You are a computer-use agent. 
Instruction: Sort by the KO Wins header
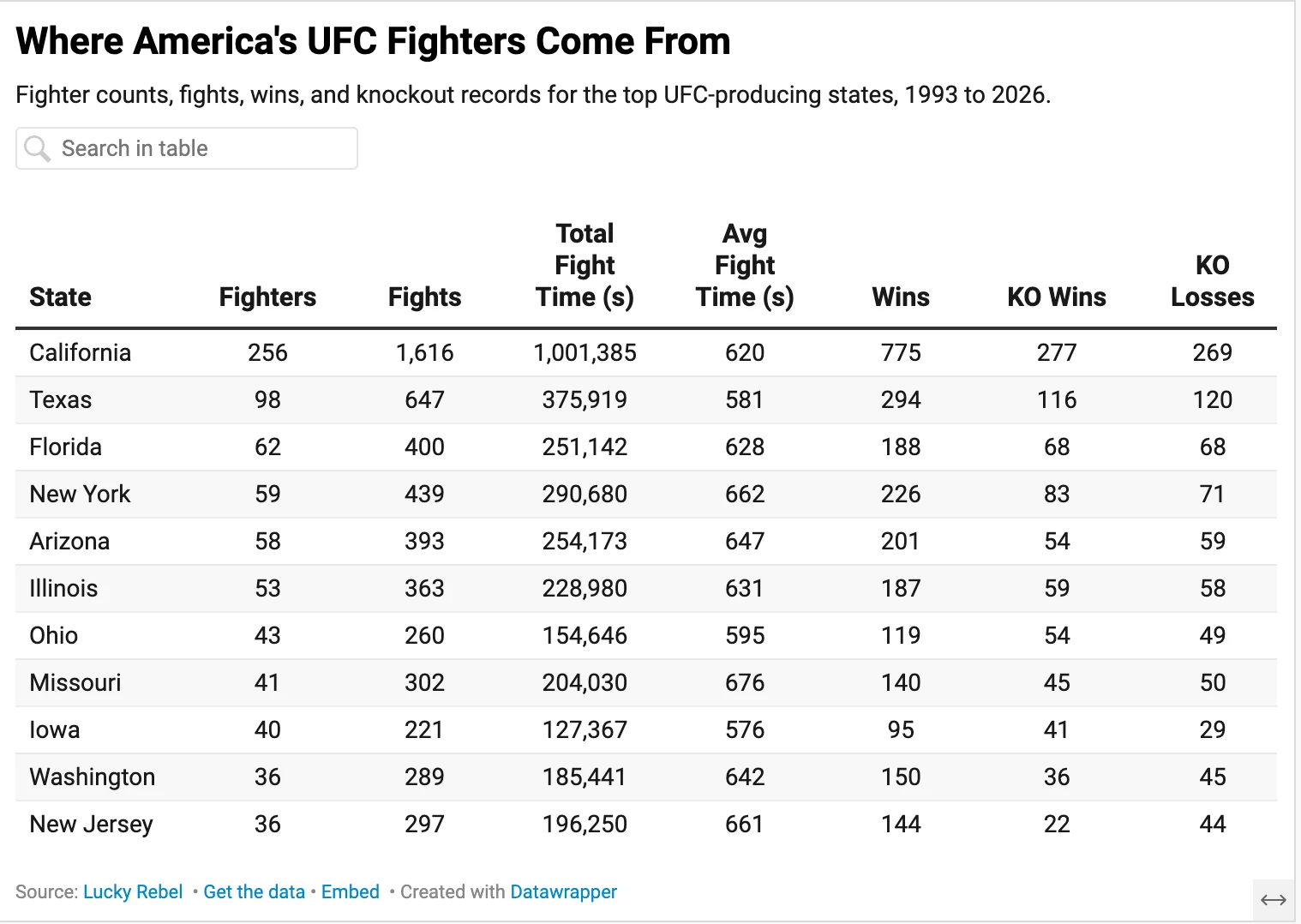pyautogui.click(x=1057, y=297)
